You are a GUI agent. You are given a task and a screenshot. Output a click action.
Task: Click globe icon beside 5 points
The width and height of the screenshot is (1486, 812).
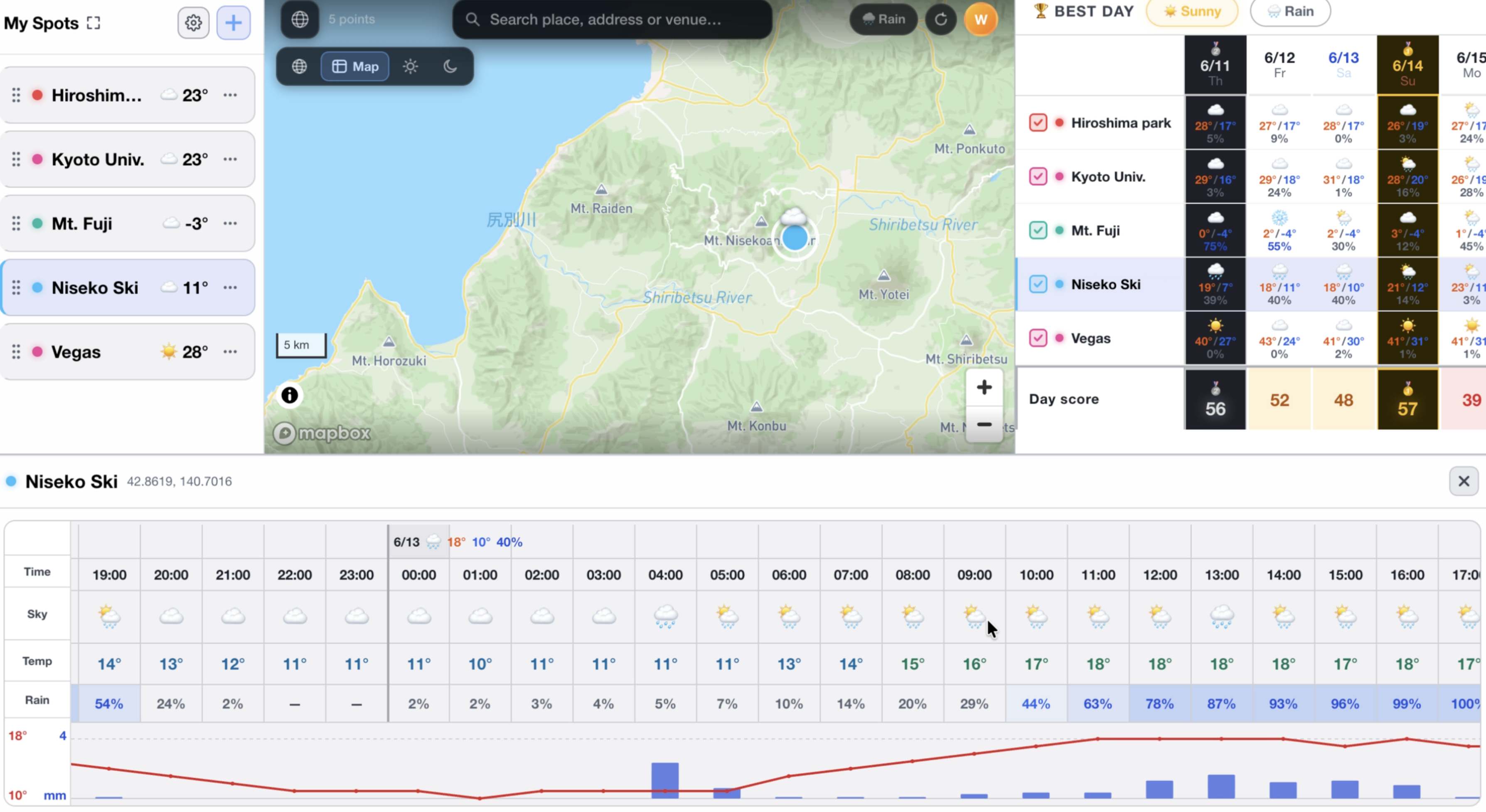[x=299, y=19]
